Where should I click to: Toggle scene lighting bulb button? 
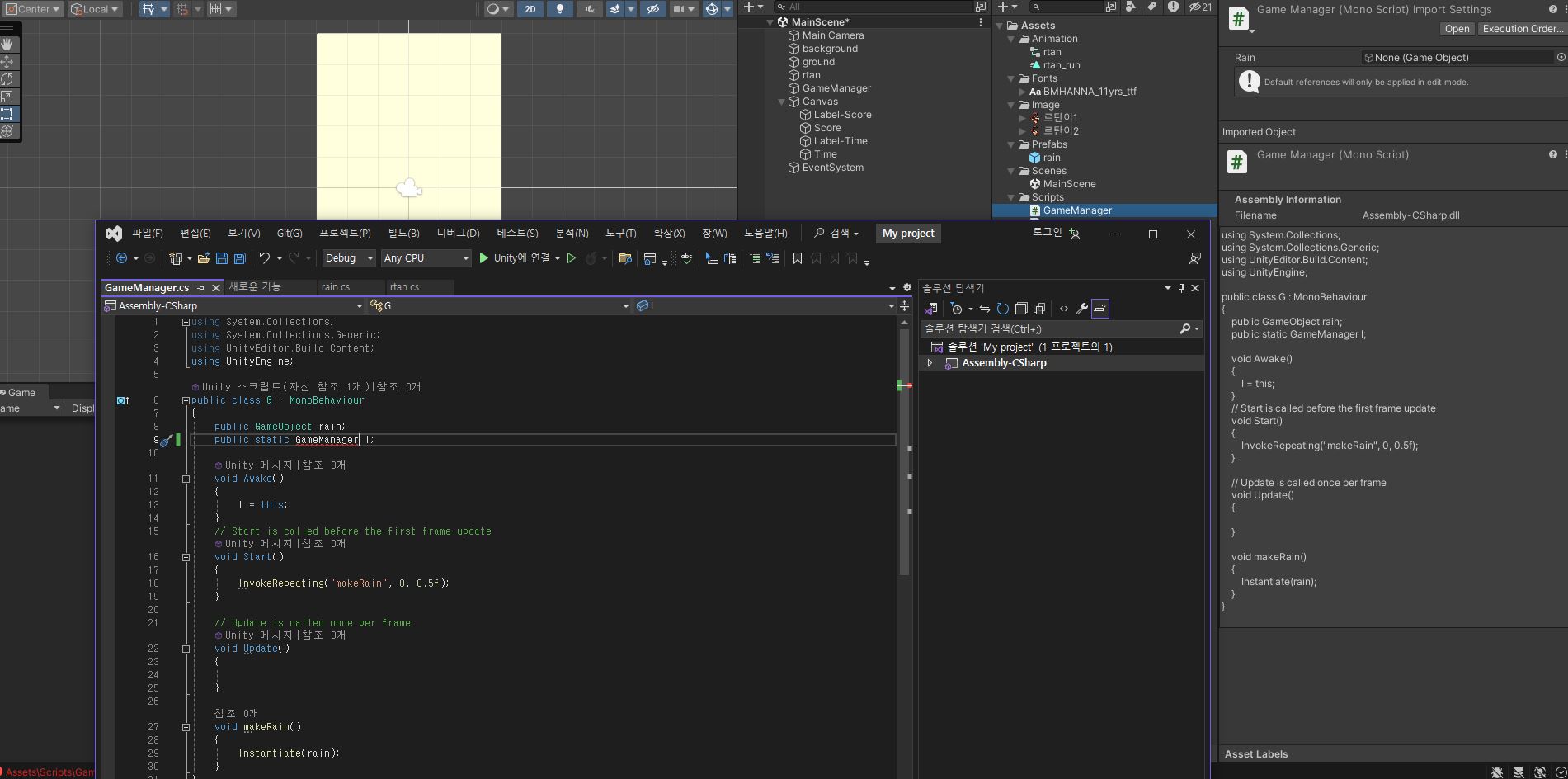point(560,9)
